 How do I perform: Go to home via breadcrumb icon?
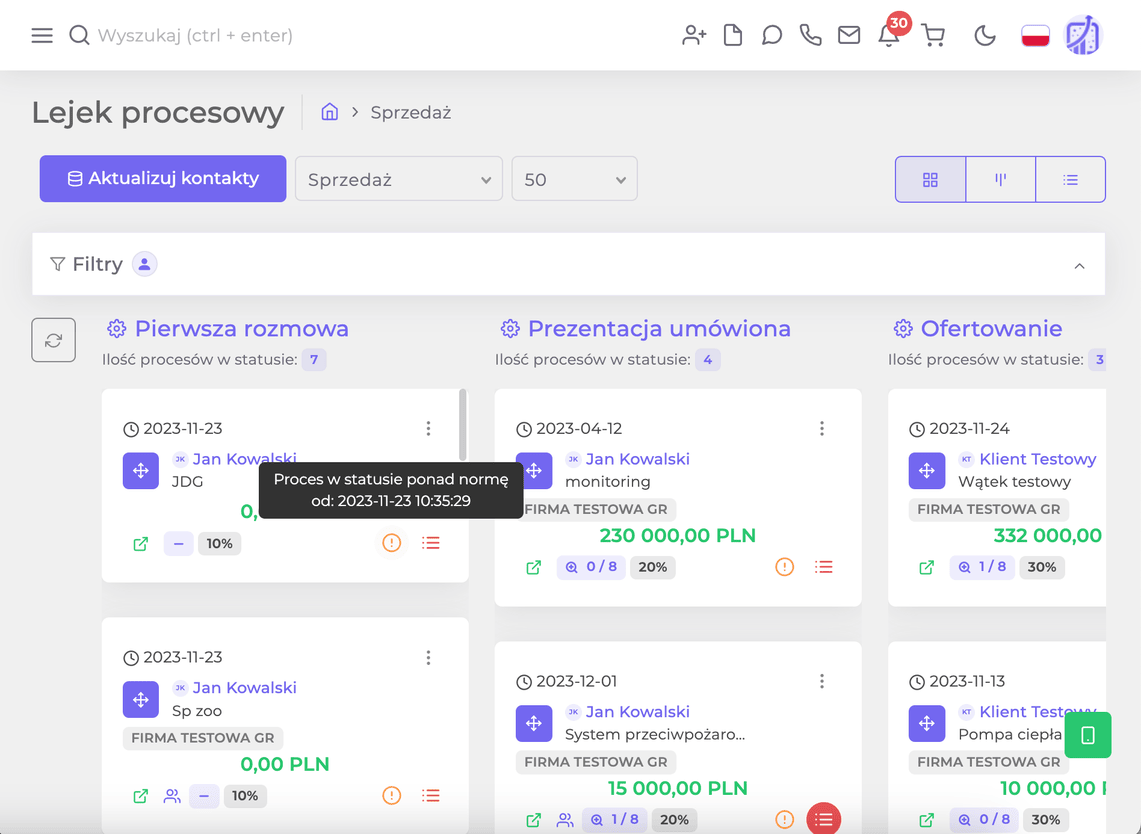coord(330,112)
